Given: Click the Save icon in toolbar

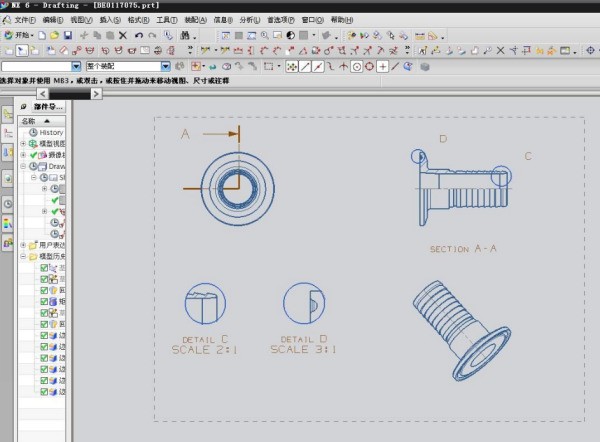Looking at the screenshot, I should 67,35.
